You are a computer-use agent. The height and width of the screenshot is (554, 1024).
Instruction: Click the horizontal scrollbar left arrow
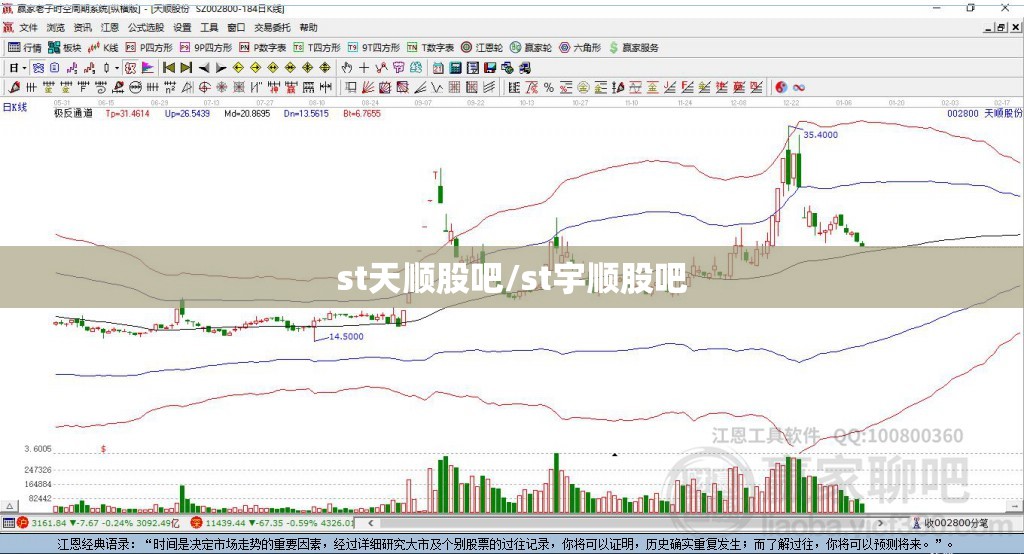pyautogui.click(x=371, y=523)
